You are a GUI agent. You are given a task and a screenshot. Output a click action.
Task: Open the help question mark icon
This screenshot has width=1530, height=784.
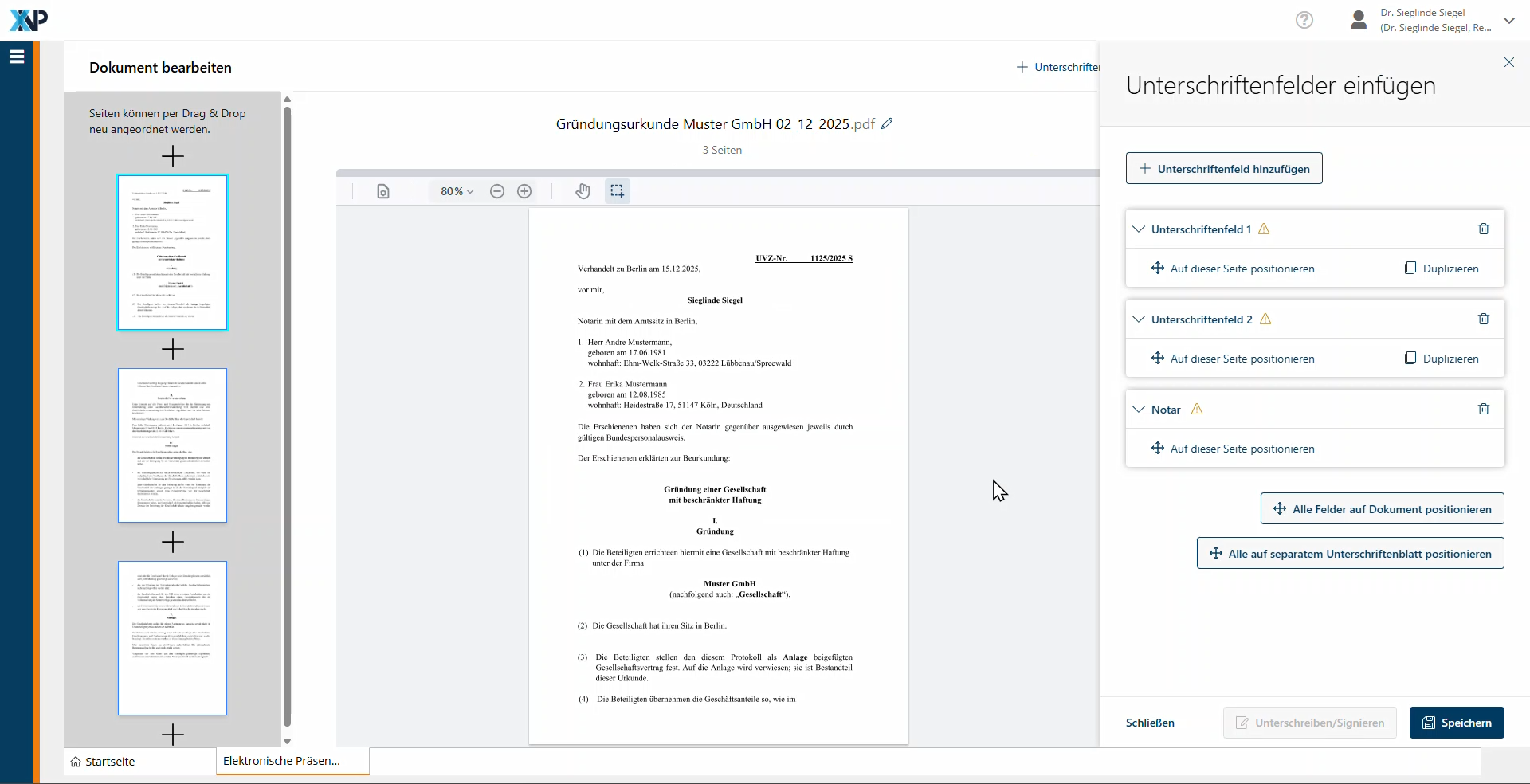[1304, 20]
